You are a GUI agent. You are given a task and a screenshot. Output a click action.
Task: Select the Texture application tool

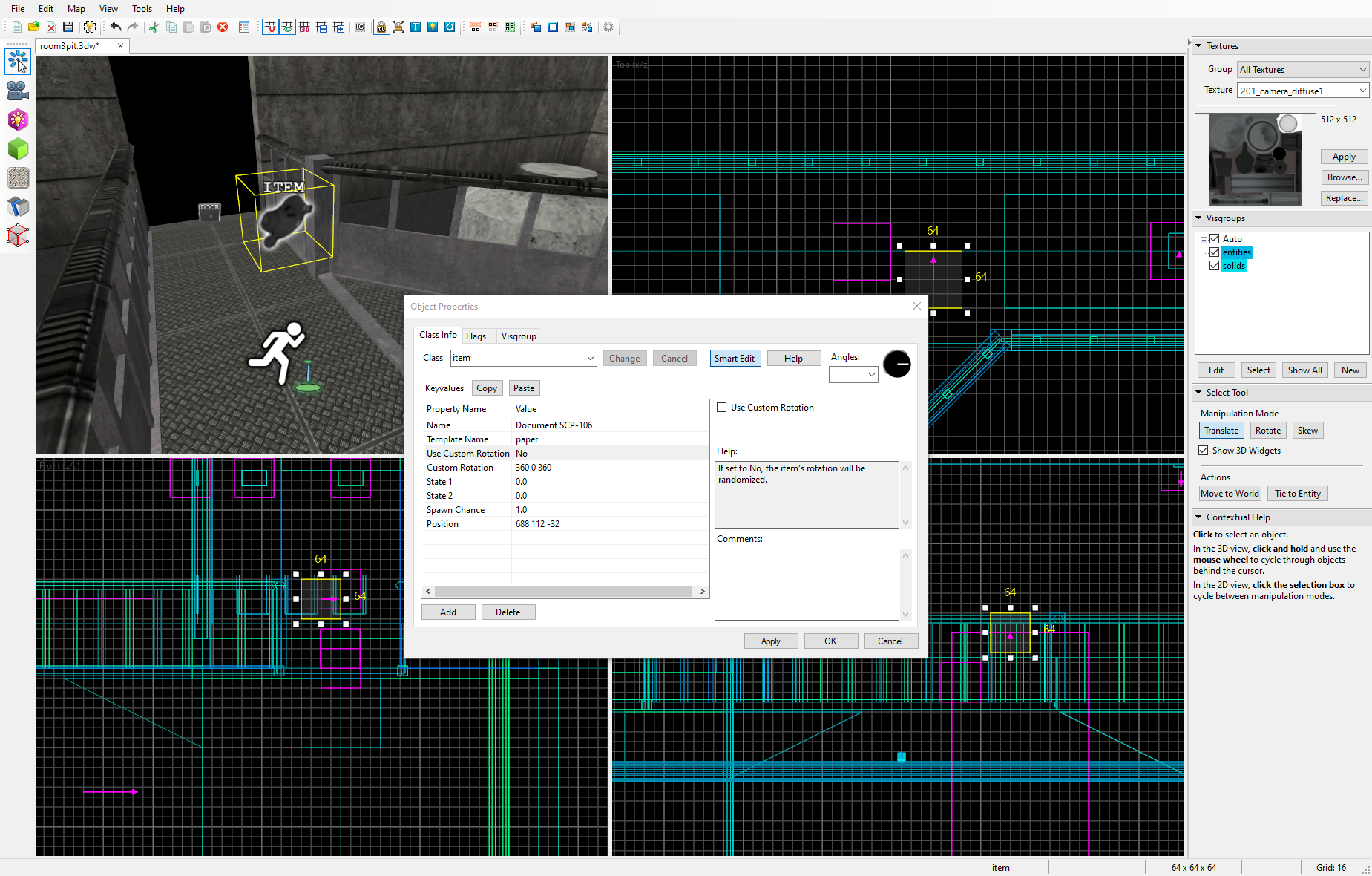click(18, 178)
